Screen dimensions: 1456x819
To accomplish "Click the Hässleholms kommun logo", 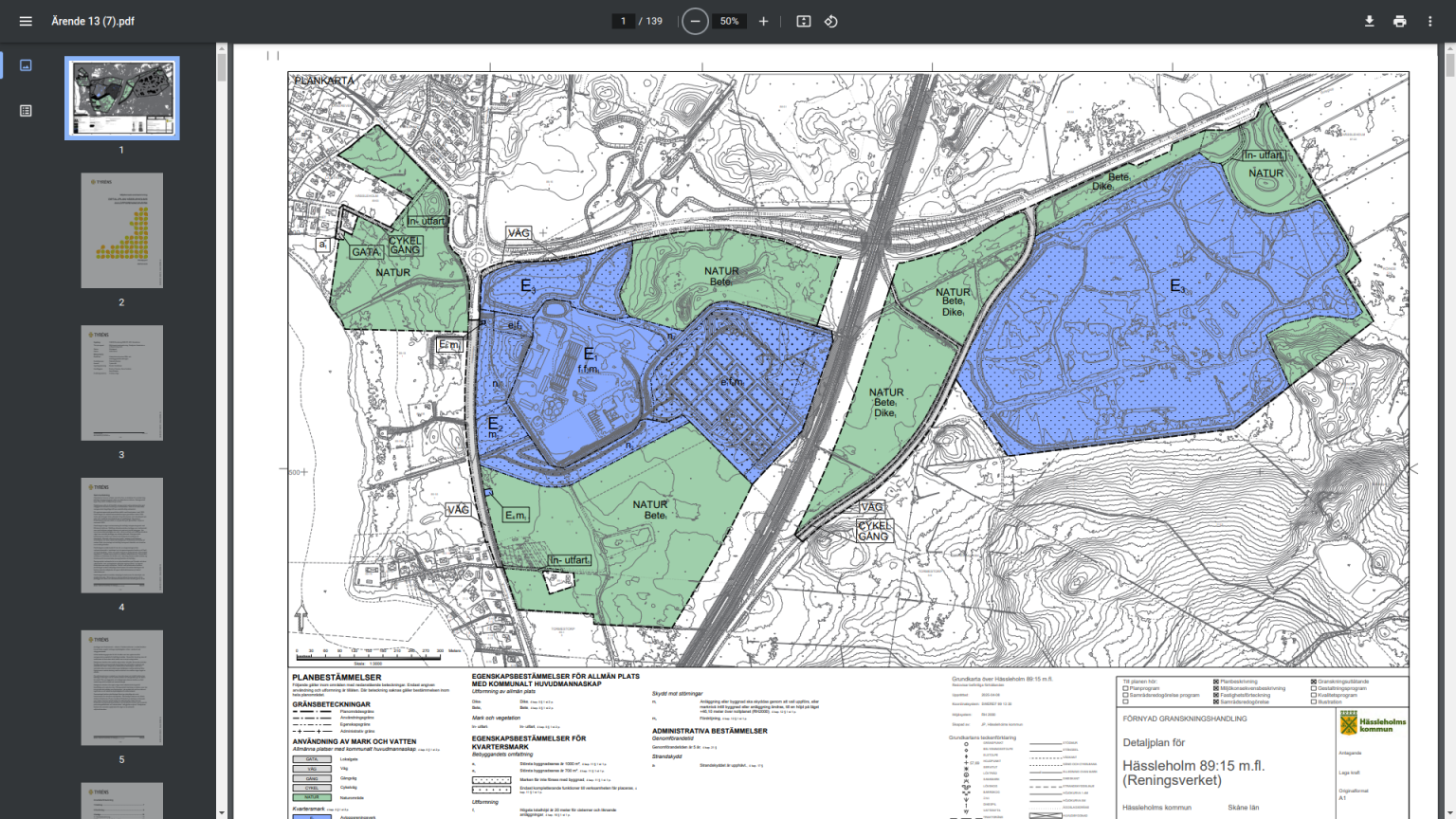I will pos(1372,724).
